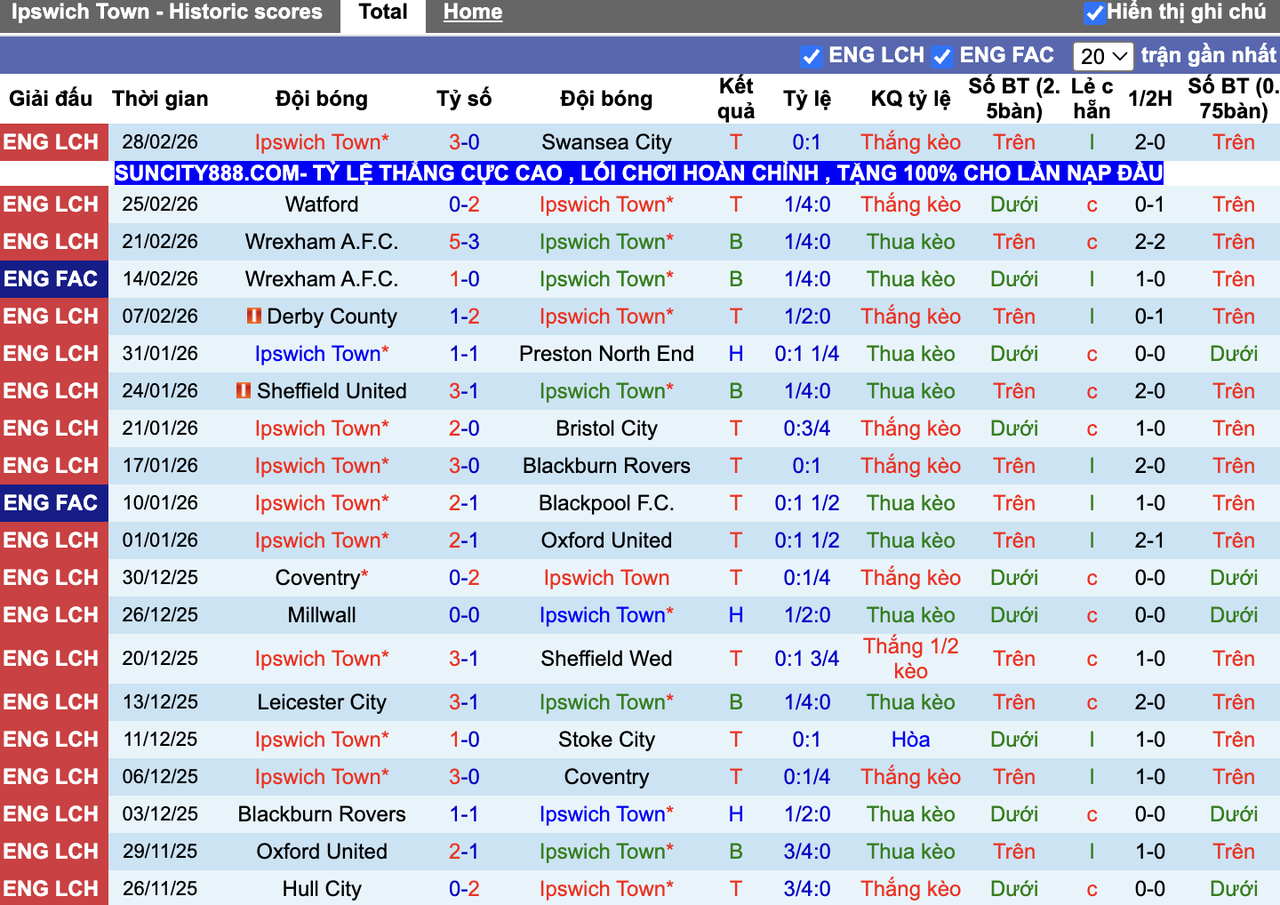
Task: Uncheck the Hiển thị ghi chú checkbox
Action: point(1097,14)
